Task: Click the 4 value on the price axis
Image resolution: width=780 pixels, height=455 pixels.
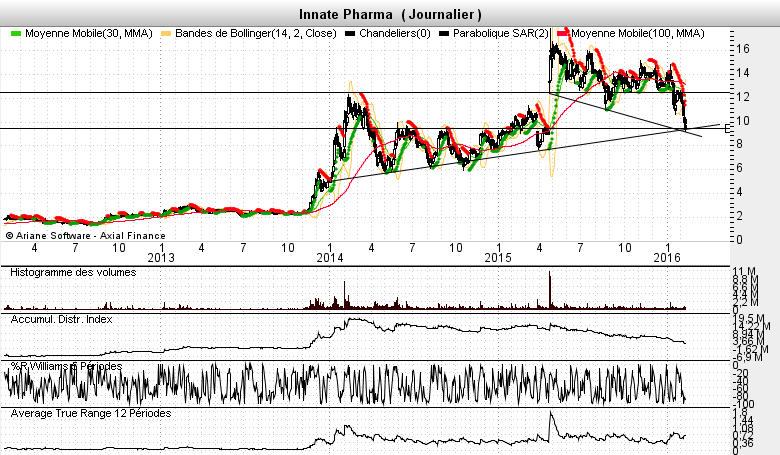Action: click(x=740, y=191)
